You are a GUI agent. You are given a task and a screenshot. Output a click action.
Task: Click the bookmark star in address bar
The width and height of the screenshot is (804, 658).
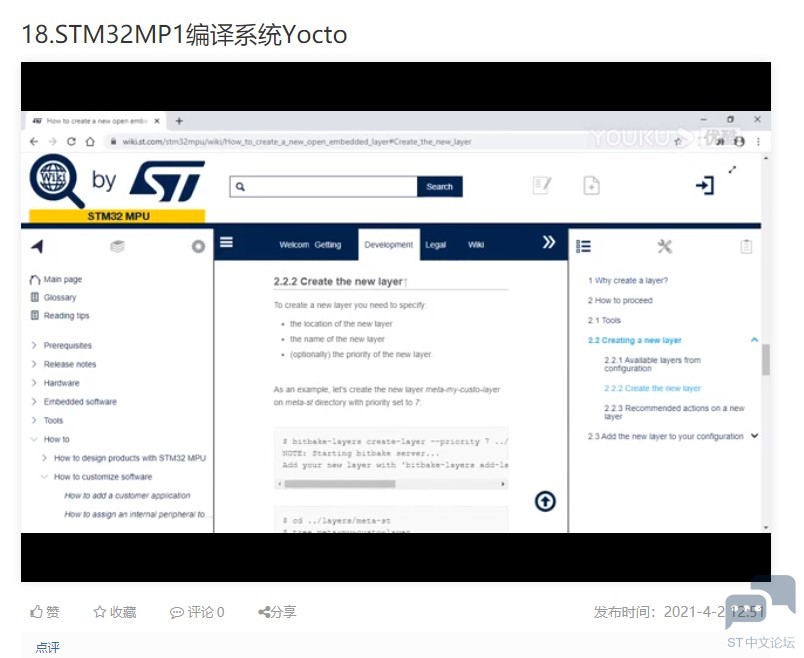pos(678,142)
